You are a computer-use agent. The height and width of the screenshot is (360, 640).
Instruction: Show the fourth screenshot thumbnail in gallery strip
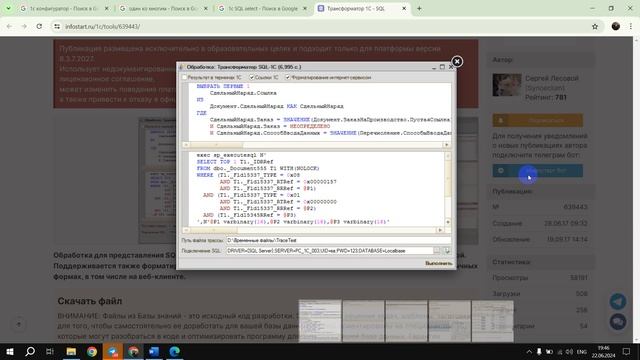pyautogui.click(x=449, y=321)
